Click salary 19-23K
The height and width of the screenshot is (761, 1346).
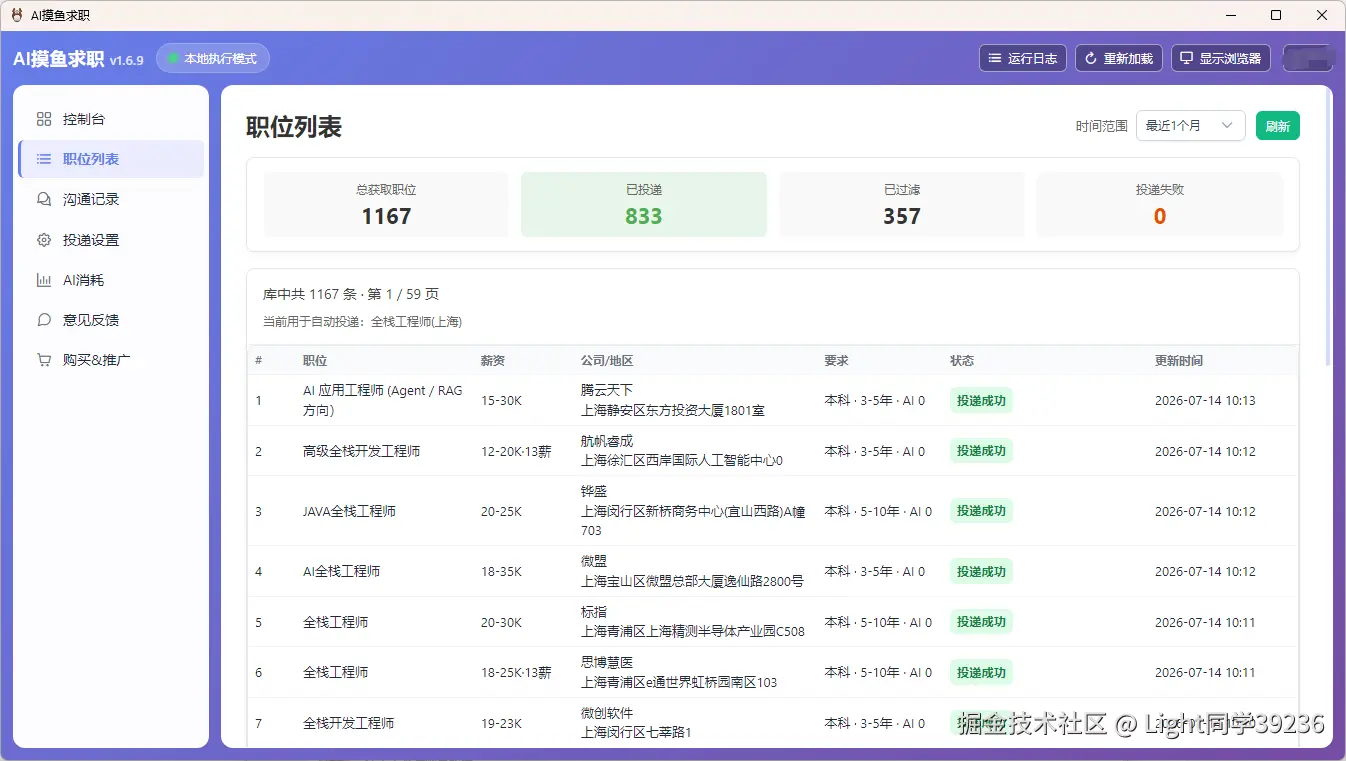[x=501, y=723]
